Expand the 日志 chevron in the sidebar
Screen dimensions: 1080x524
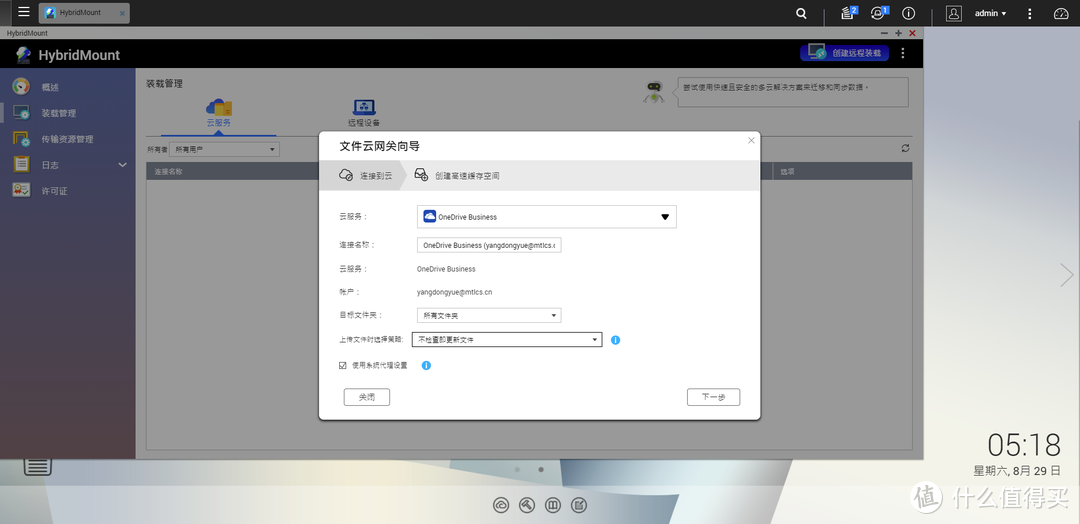tap(123, 165)
